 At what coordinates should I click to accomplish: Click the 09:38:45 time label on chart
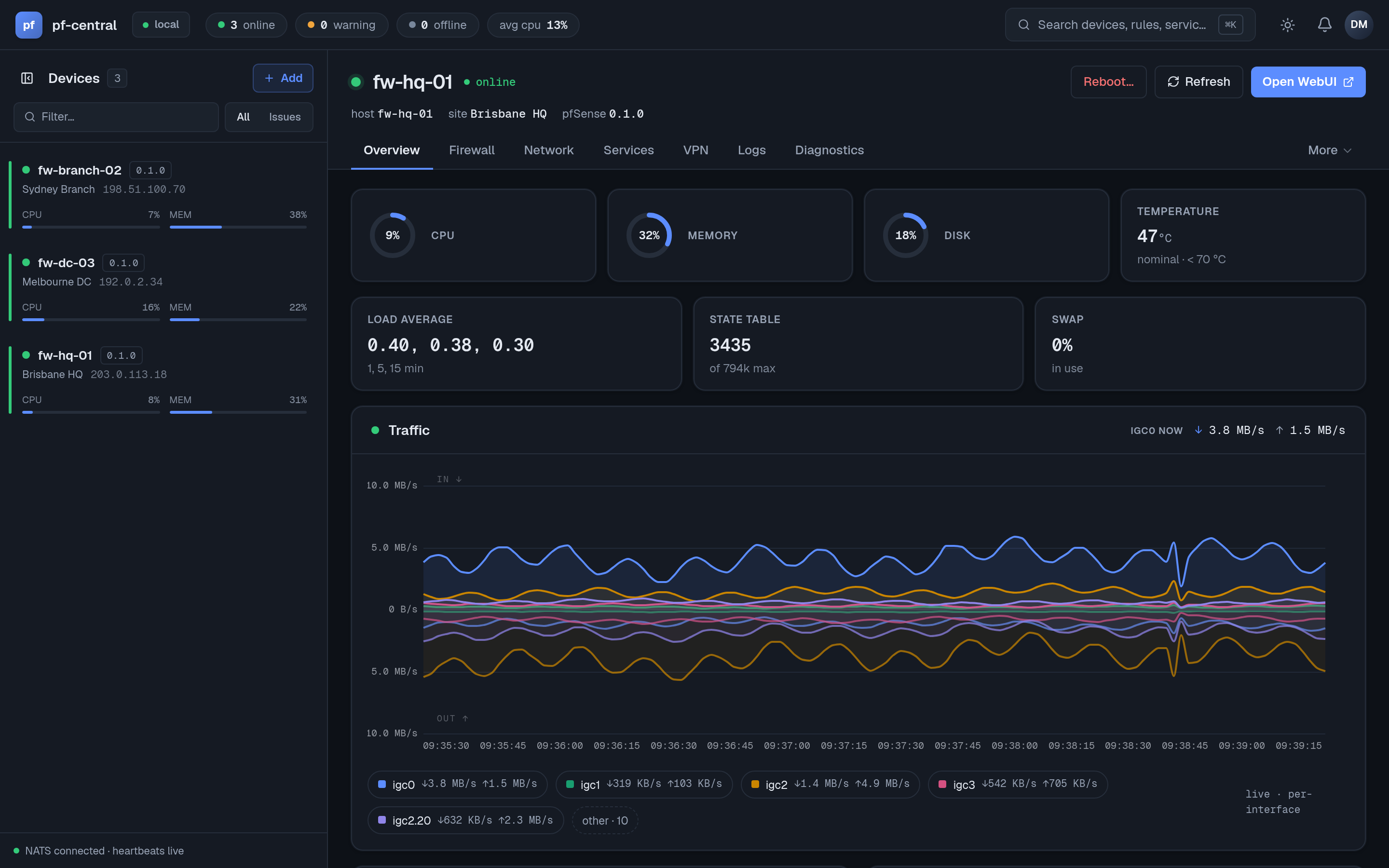1185,746
